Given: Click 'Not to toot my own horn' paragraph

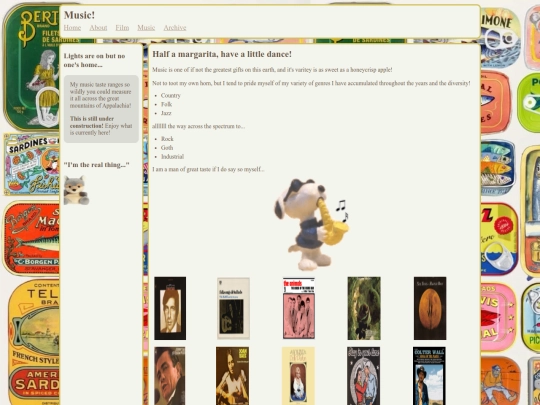Looking at the screenshot, I should pyautogui.click(x=311, y=83).
